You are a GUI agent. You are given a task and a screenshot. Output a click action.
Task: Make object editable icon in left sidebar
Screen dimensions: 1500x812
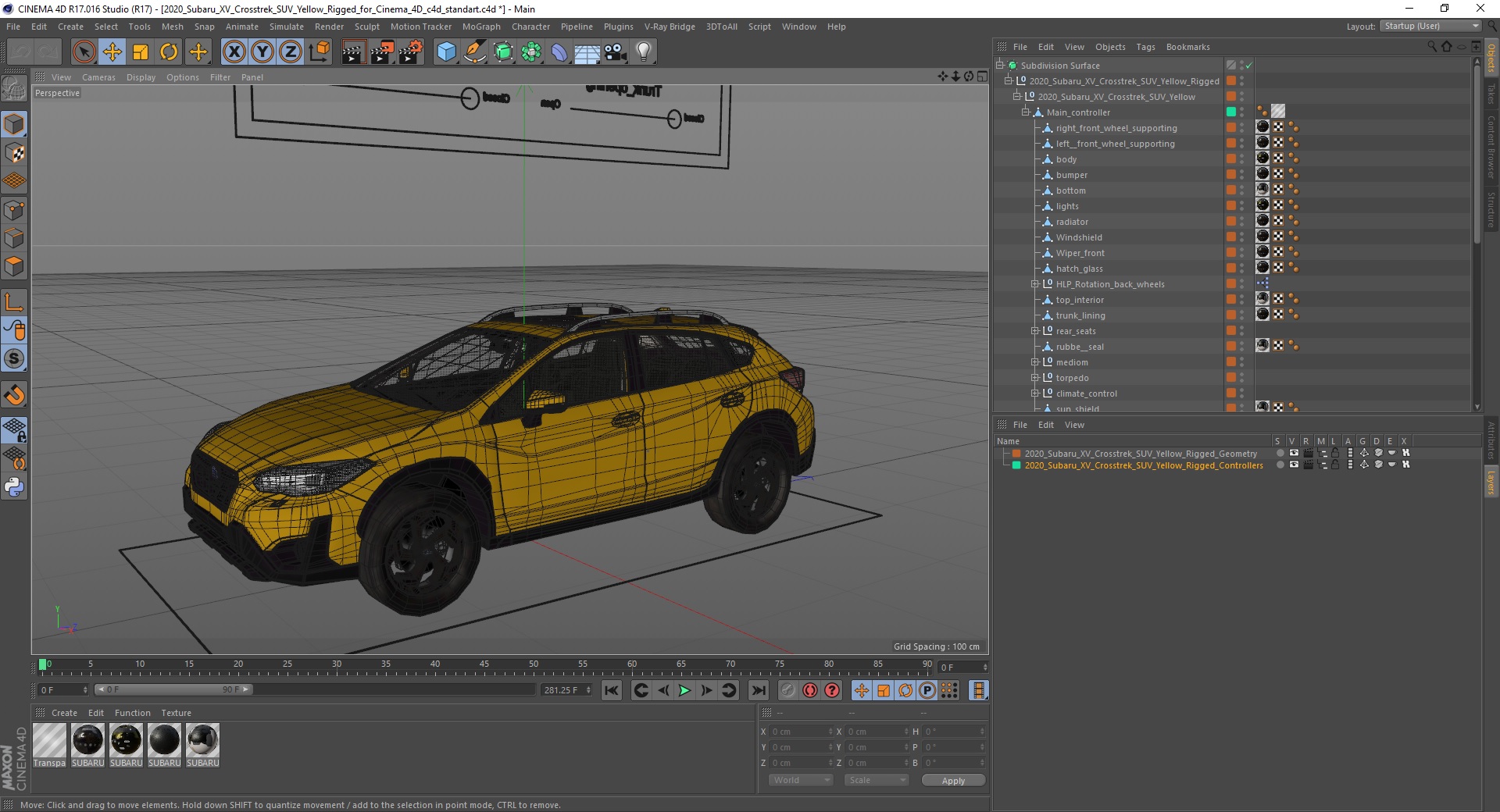[14, 90]
